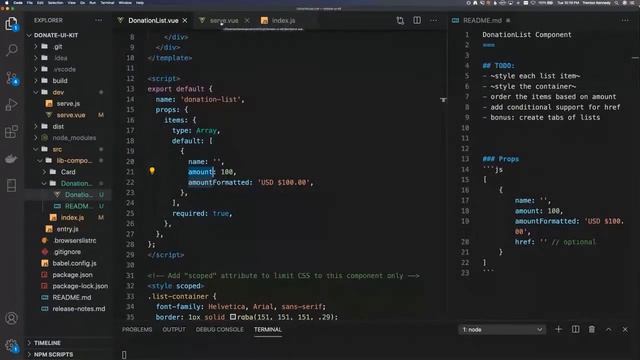This screenshot has height=360, width=640.
Task: Open serve.vue in the file tree
Action: point(71,115)
